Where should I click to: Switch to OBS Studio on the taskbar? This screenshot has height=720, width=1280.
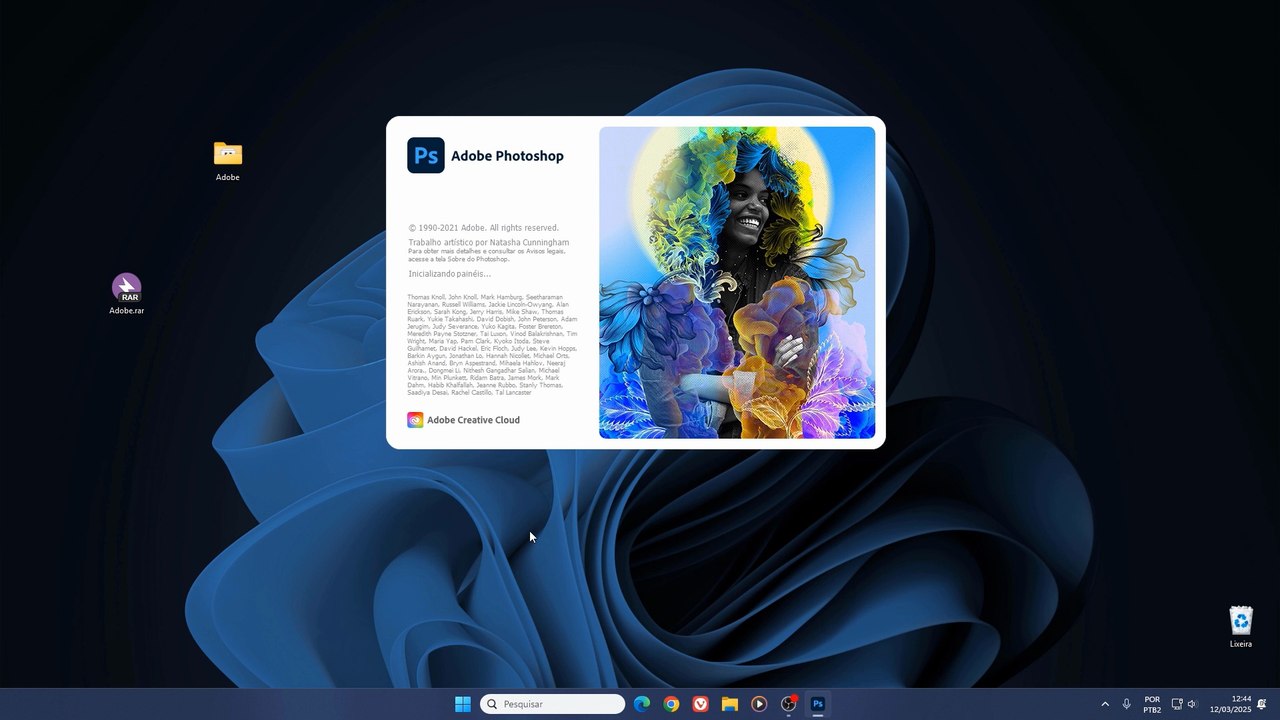point(789,704)
